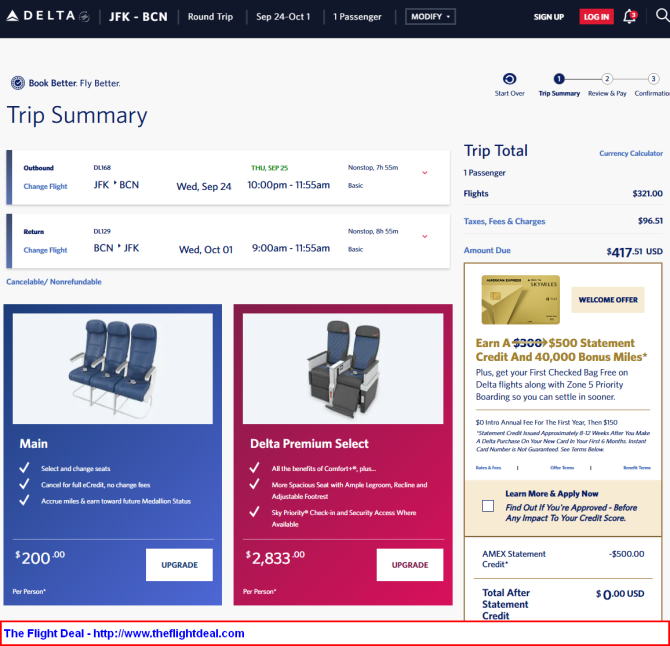Click SIGN UP in the header
Image resolution: width=670 pixels, height=646 pixels.
coord(549,17)
